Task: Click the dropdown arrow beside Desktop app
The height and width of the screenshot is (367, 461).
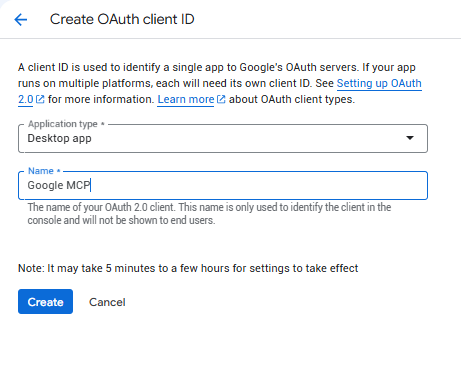Action: (410, 138)
